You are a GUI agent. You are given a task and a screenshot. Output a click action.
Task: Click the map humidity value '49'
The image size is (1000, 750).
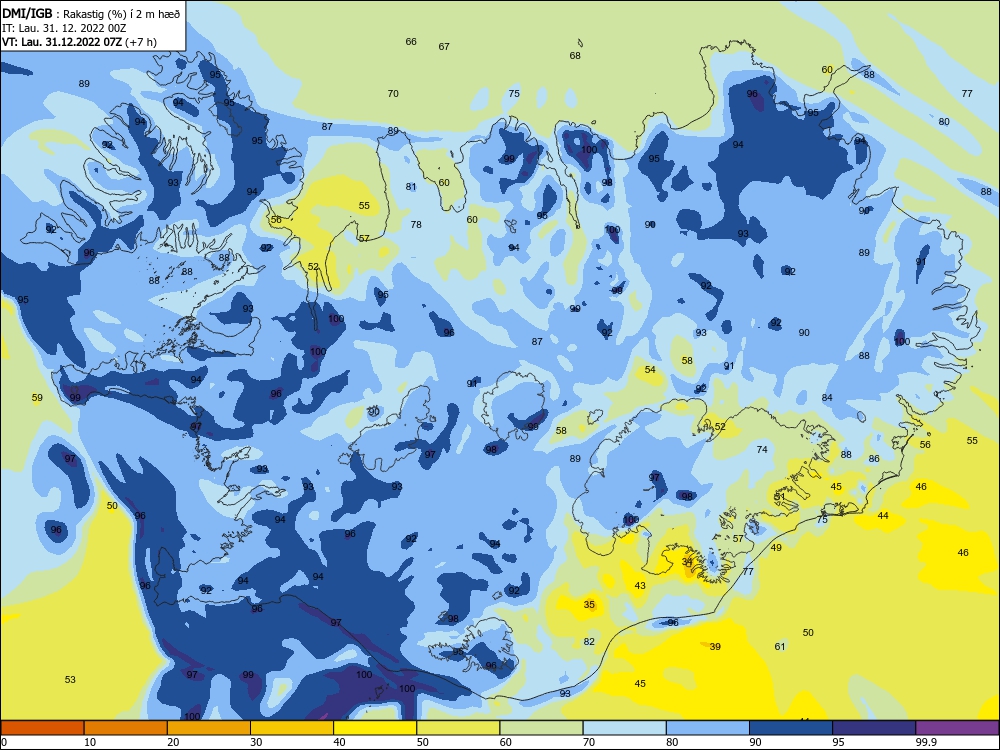click(776, 548)
